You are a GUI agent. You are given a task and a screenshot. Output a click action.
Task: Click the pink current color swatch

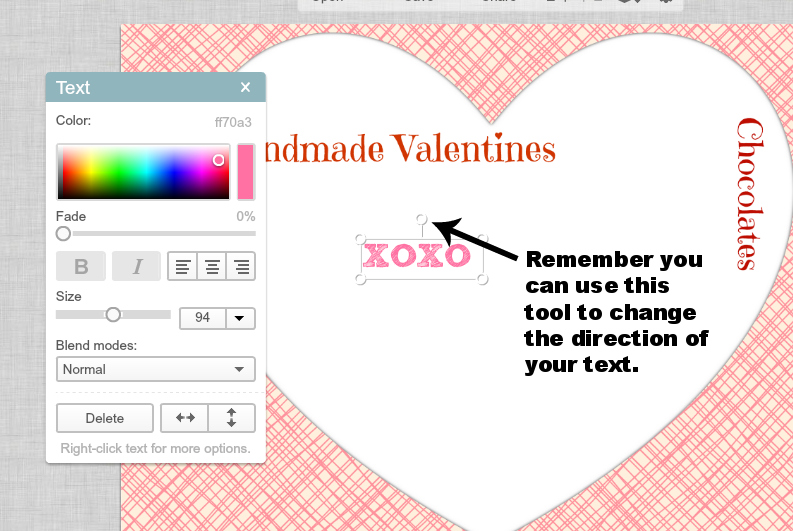pyautogui.click(x=245, y=172)
